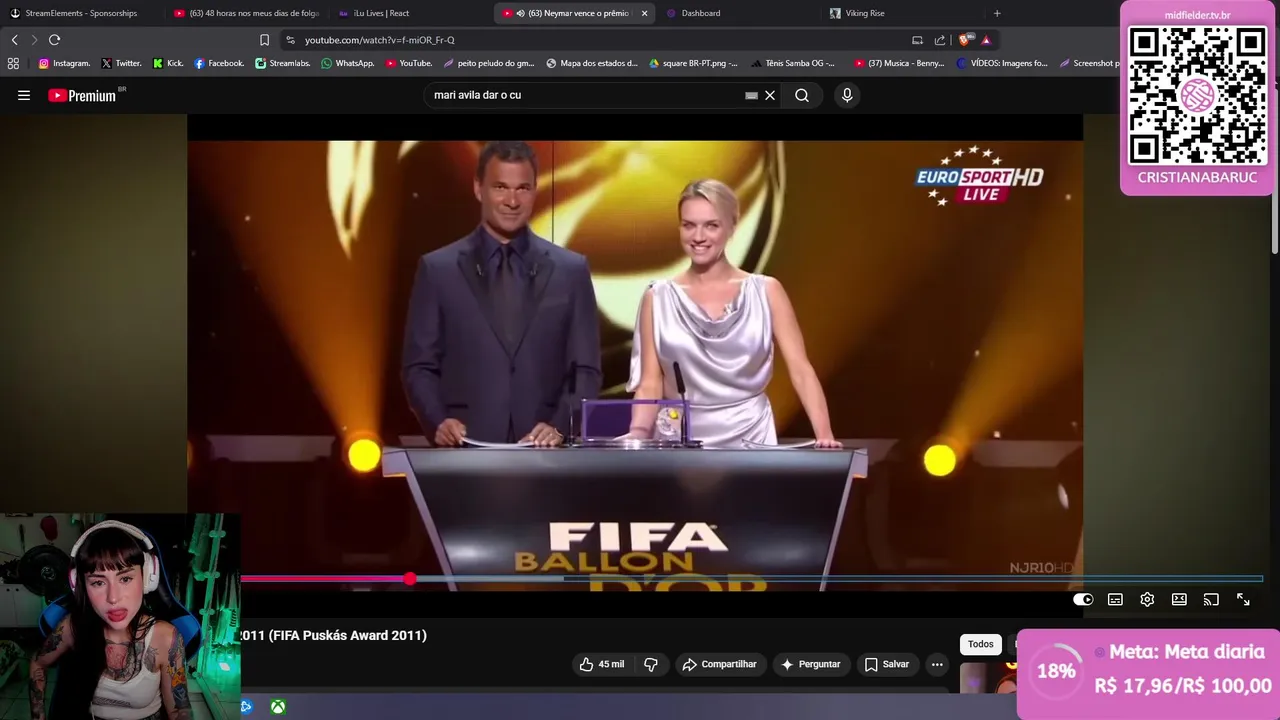The image size is (1280, 720).
Task: Open YouTube guide hamburger menu
Action: click(24, 95)
